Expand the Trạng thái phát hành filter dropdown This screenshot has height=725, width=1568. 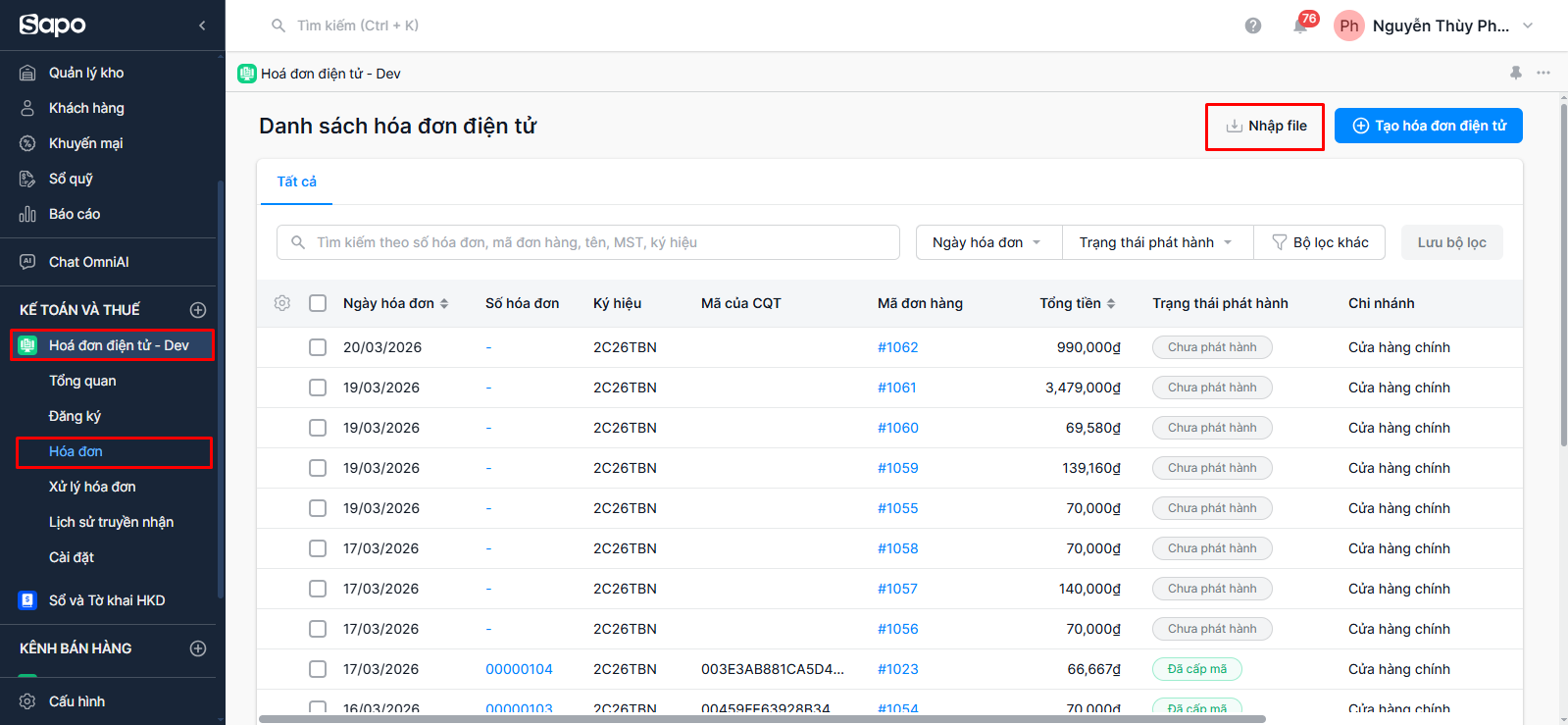(x=1156, y=242)
